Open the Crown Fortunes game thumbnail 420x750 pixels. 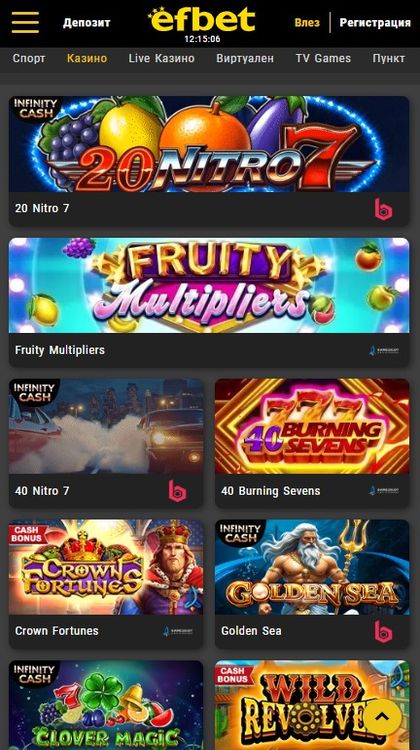pyautogui.click(x=106, y=567)
